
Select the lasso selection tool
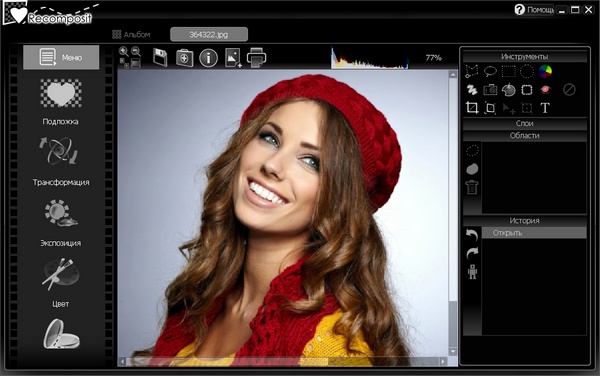[x=490, y=71]
